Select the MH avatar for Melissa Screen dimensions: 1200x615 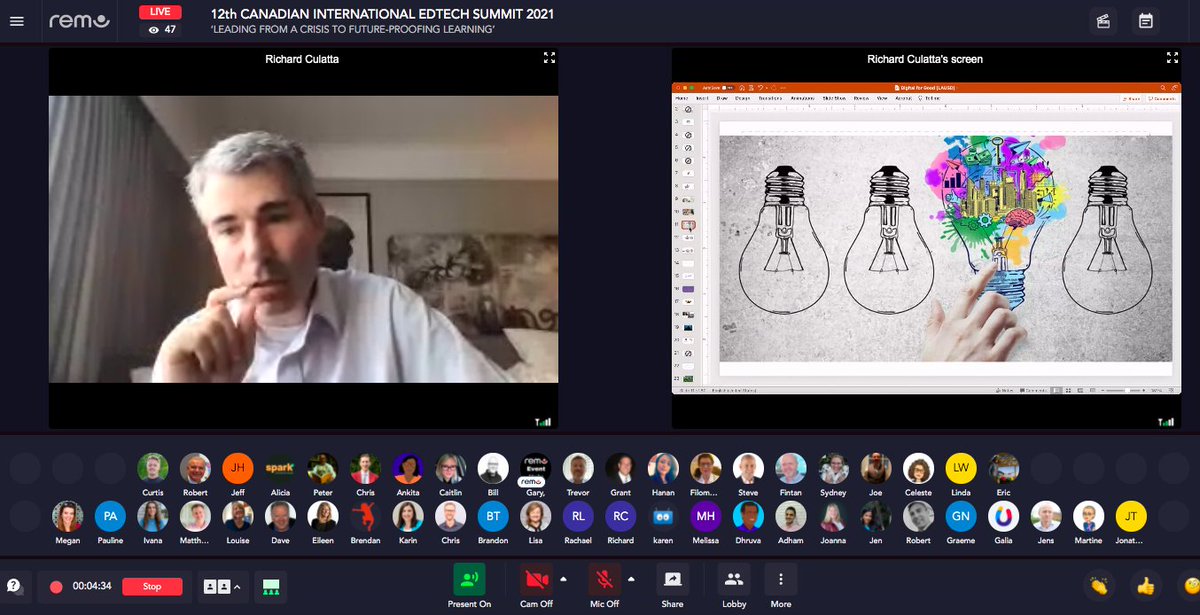(x=706, y=516)
